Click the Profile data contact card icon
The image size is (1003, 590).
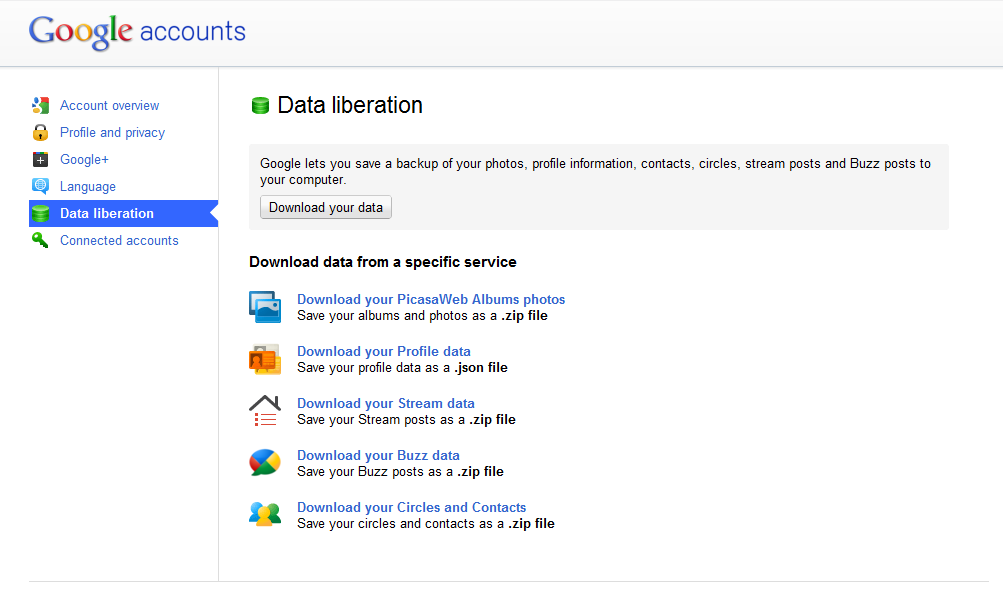pos(265,359)
